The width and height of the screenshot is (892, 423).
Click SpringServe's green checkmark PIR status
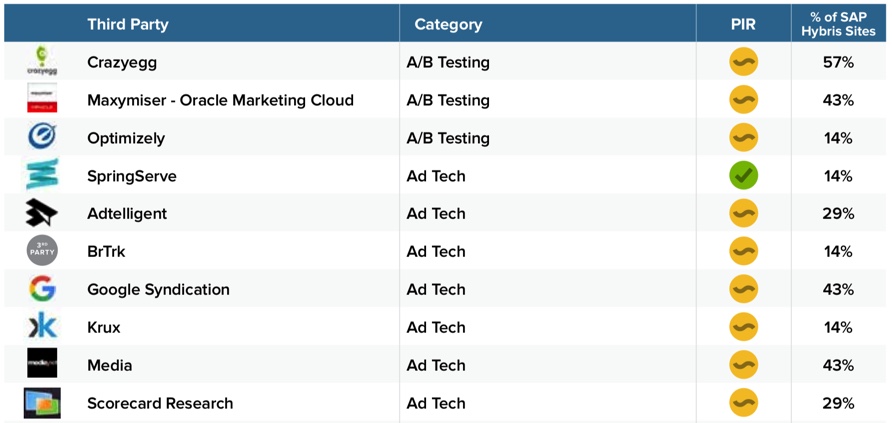tap(743, 176)
